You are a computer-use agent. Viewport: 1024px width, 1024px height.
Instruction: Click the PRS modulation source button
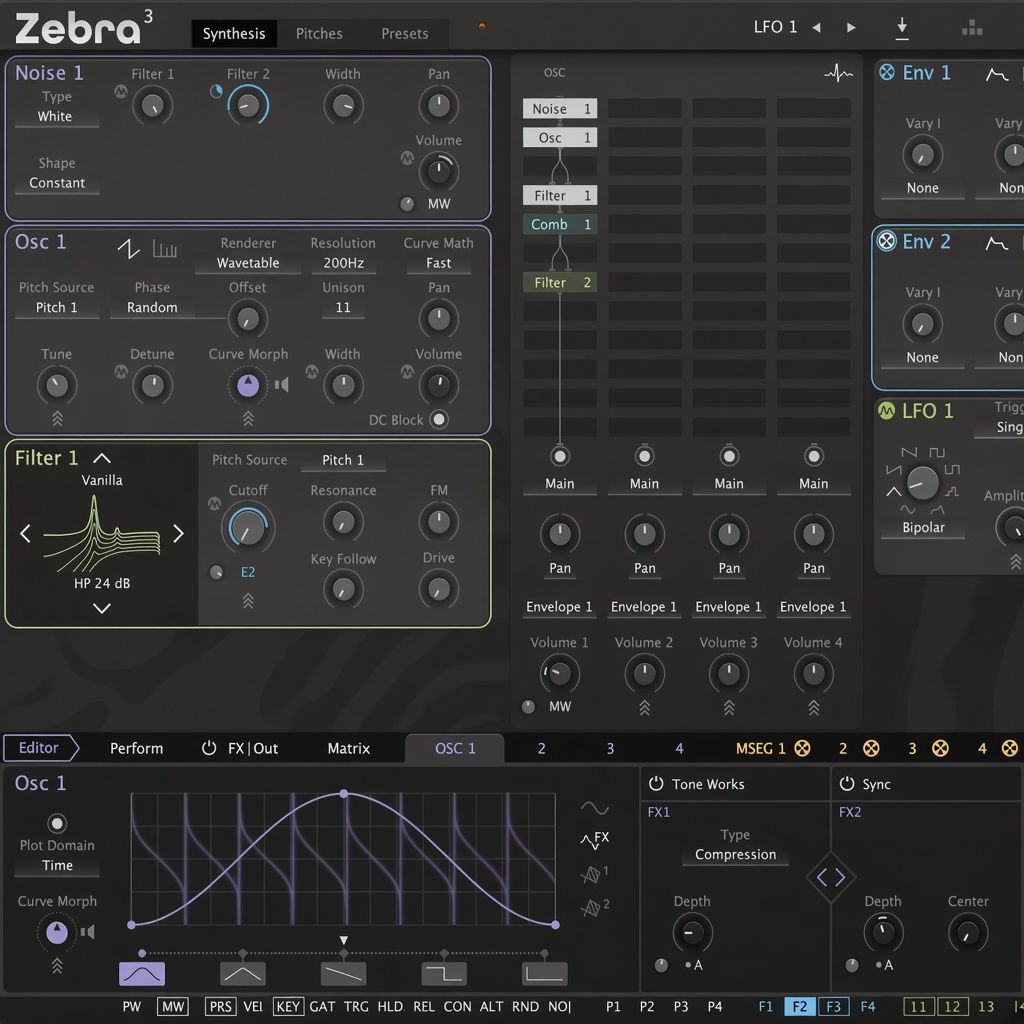pos(220,1006)
